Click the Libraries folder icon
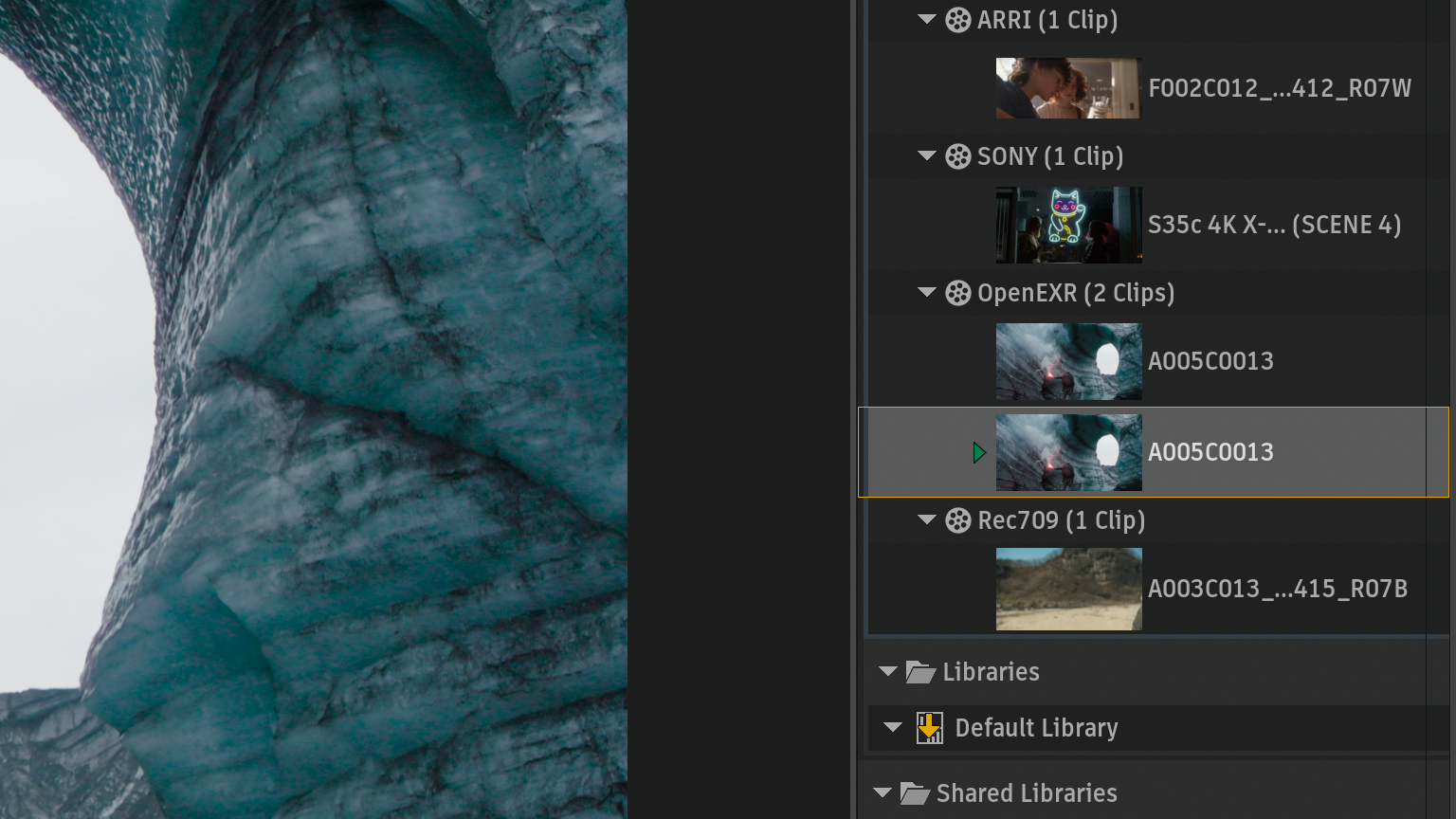The image size is (1456, 819). tap(920, 672)
